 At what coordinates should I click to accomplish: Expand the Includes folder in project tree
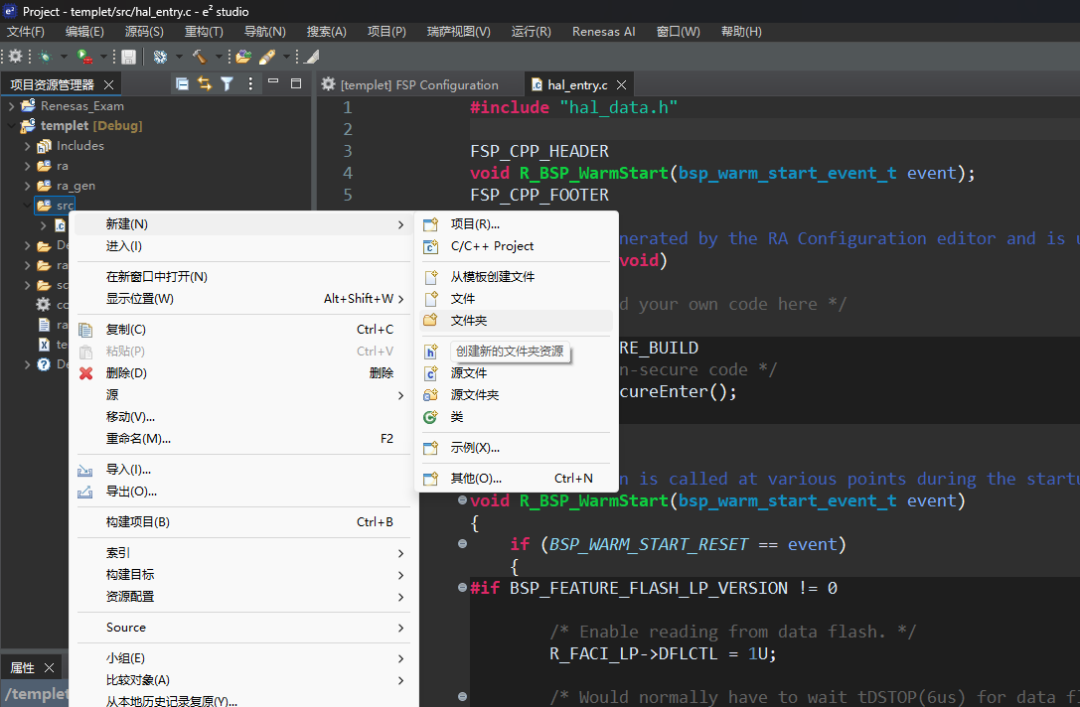pyautogui.click(x=28, y=146)
